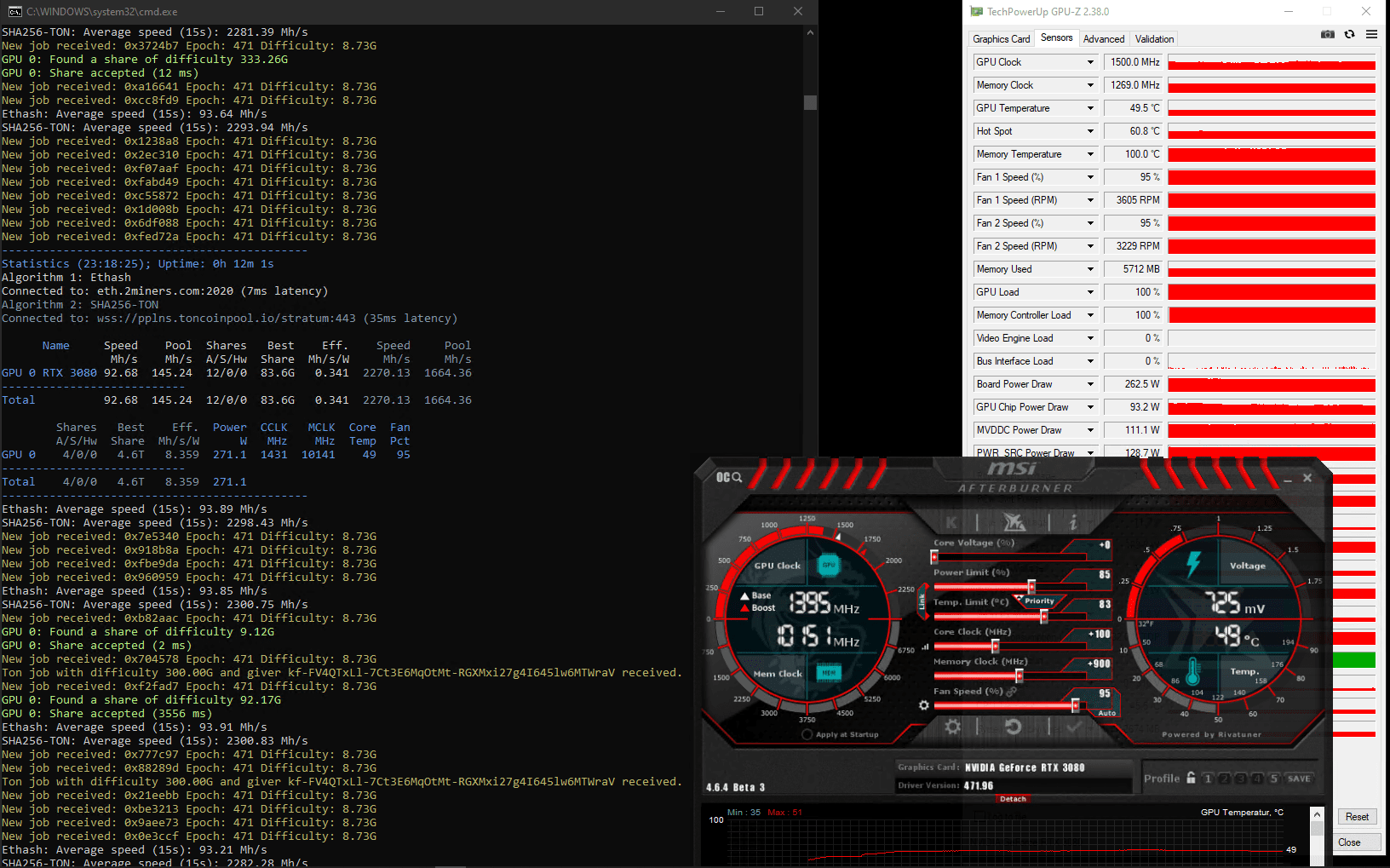Enable Apply at Startup in Afterburner
Screen dimensions: 1390x868
(807, 734)
